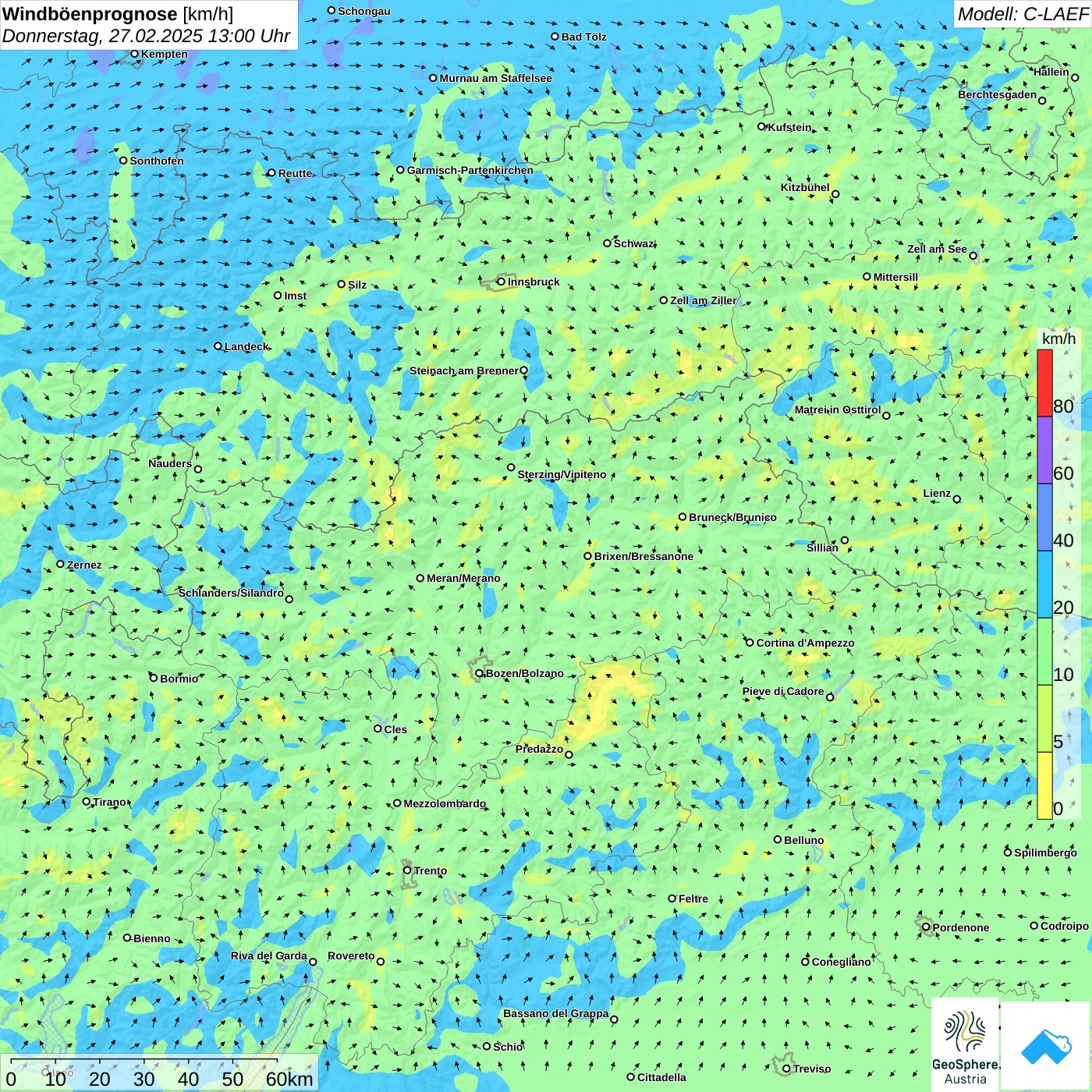Image resolution: width=1092 pixels, height=1092 pixels.
Task: Click the Sterzing/Vipiteno label
Action: pos(562,474)
